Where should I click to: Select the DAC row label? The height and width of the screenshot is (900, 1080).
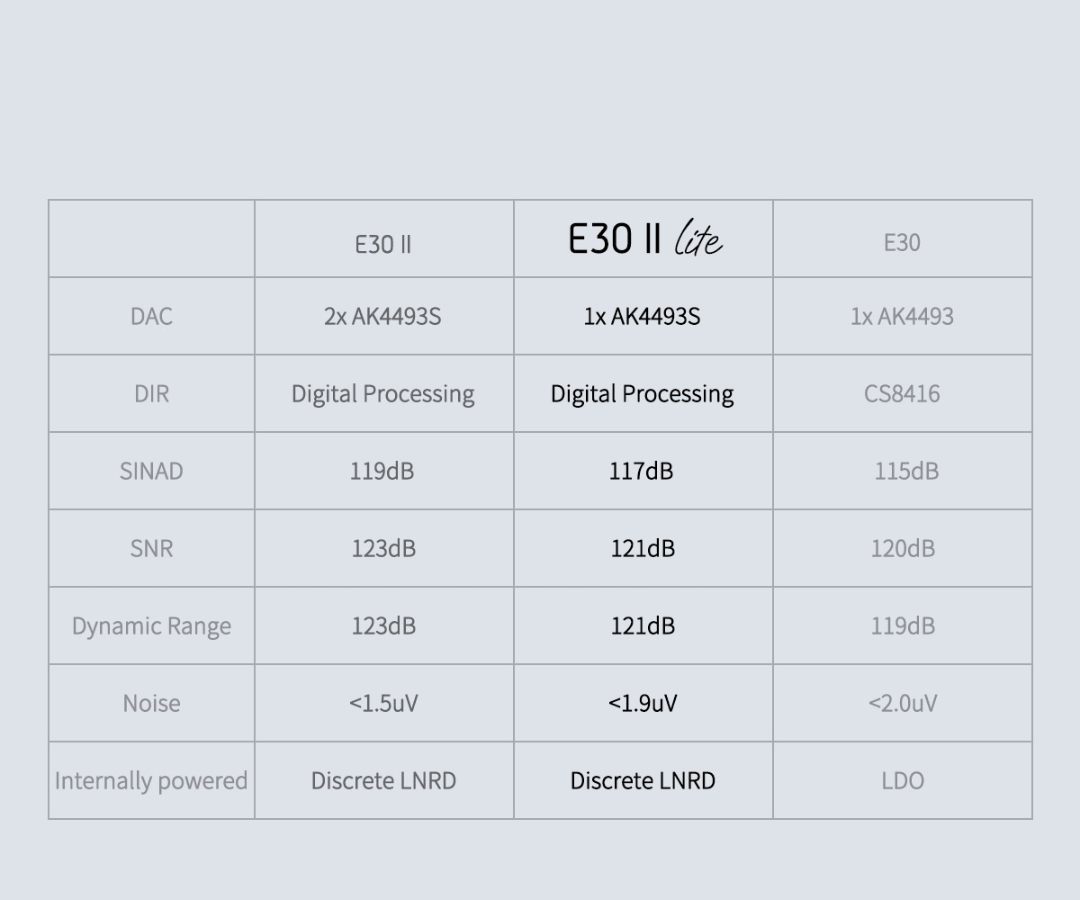152,316
